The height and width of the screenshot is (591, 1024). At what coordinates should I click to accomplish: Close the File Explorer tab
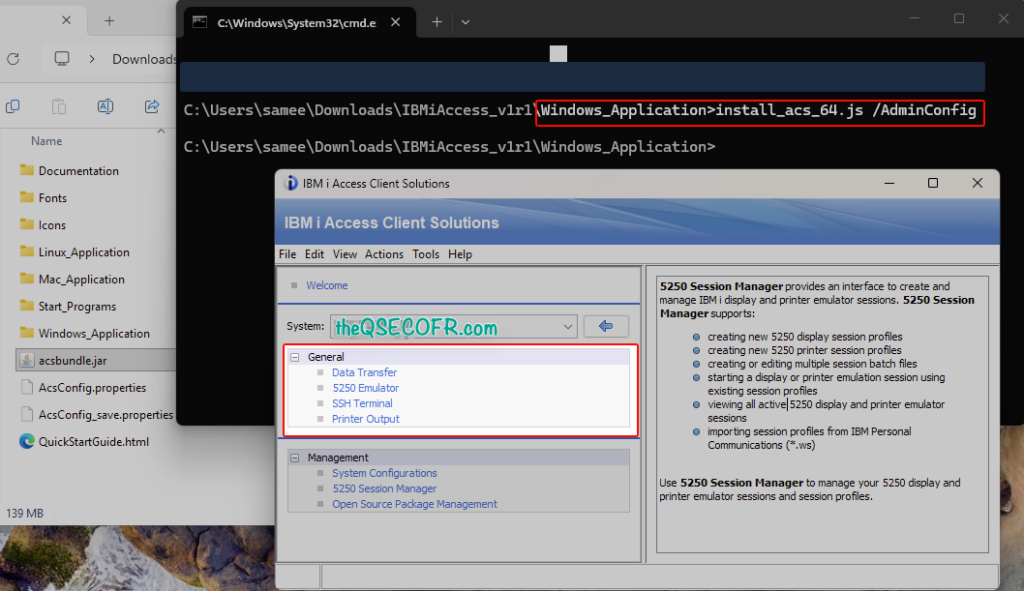pyautogui.click(x=66, y=20)
